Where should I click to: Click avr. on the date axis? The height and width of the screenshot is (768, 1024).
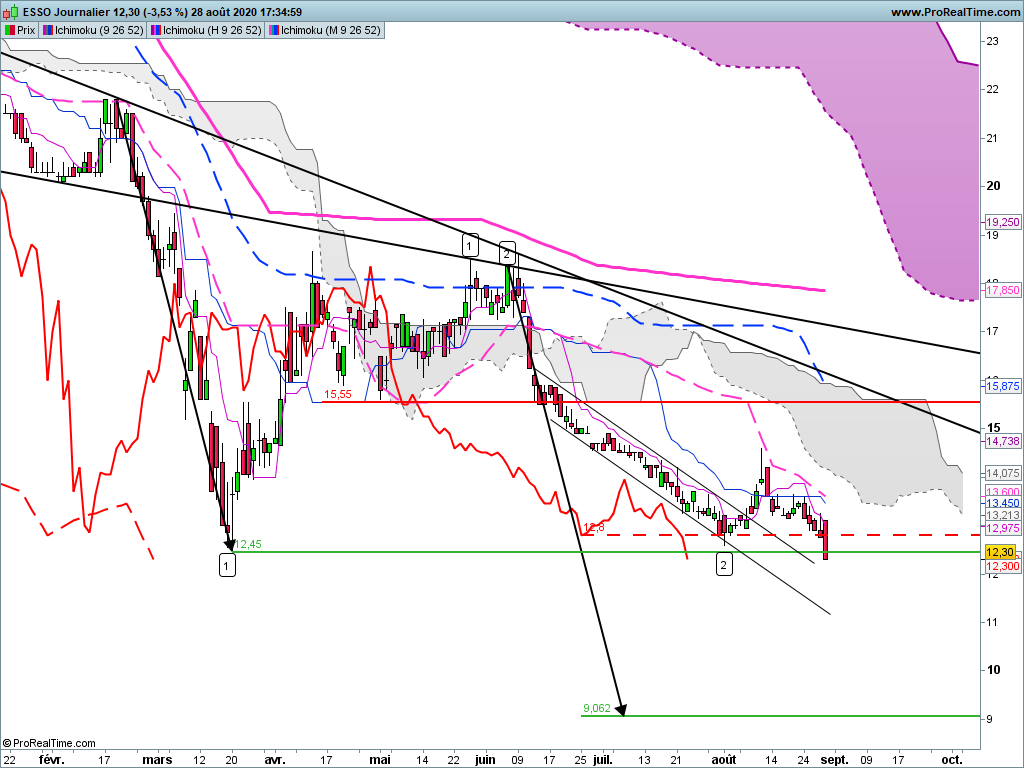coord(275,760)
